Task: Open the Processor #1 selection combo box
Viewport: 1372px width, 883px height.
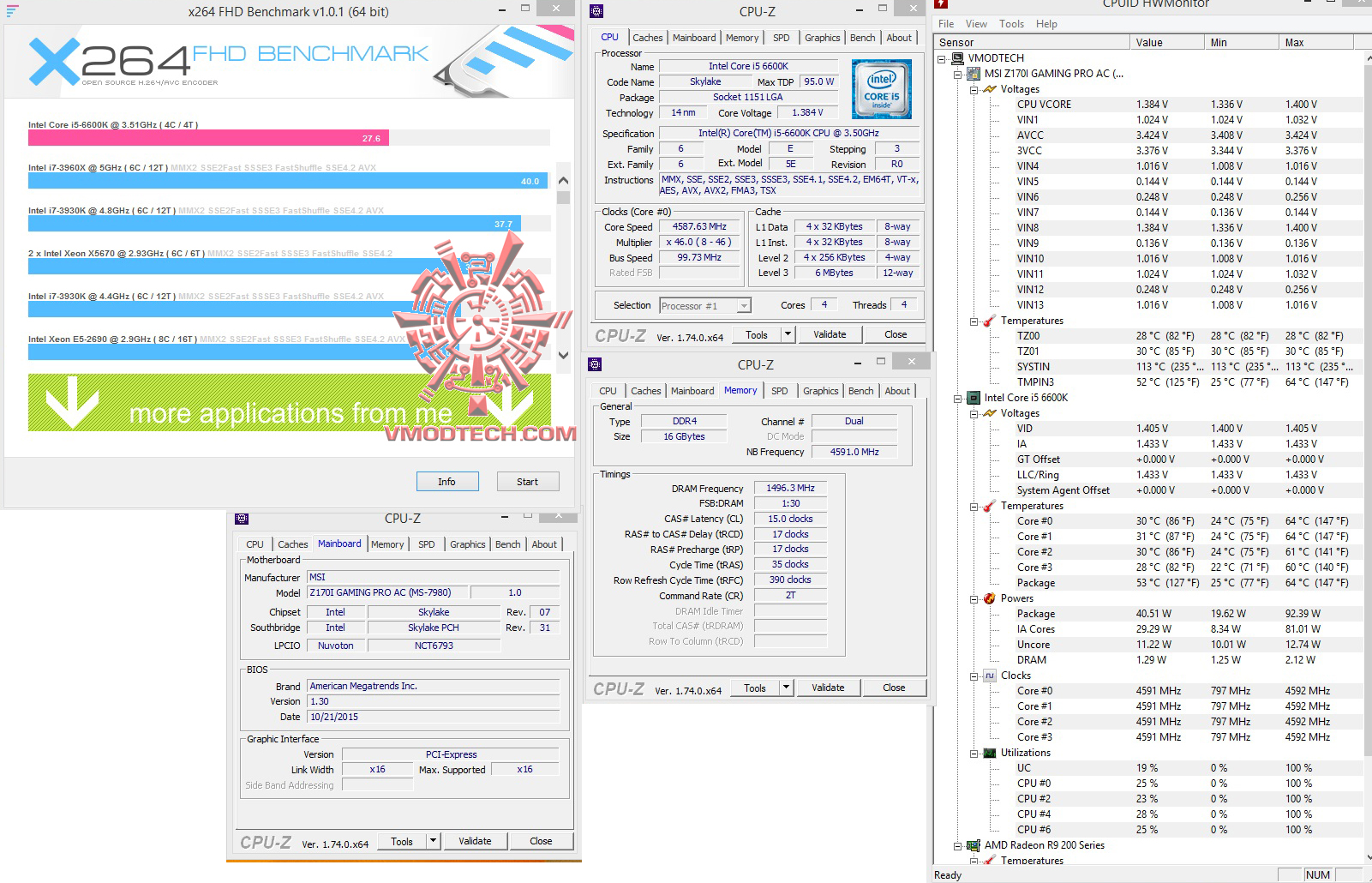Action: pyautogui.click(x=705, y=306)
